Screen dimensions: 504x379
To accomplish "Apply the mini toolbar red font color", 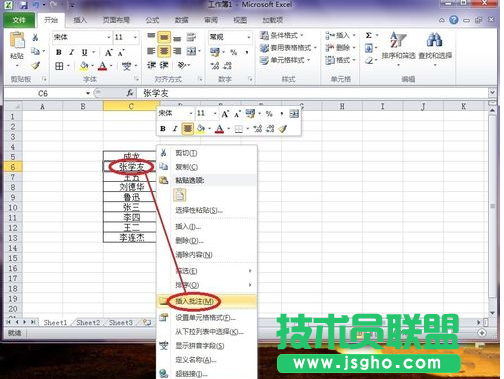I will tap(219, 129).
